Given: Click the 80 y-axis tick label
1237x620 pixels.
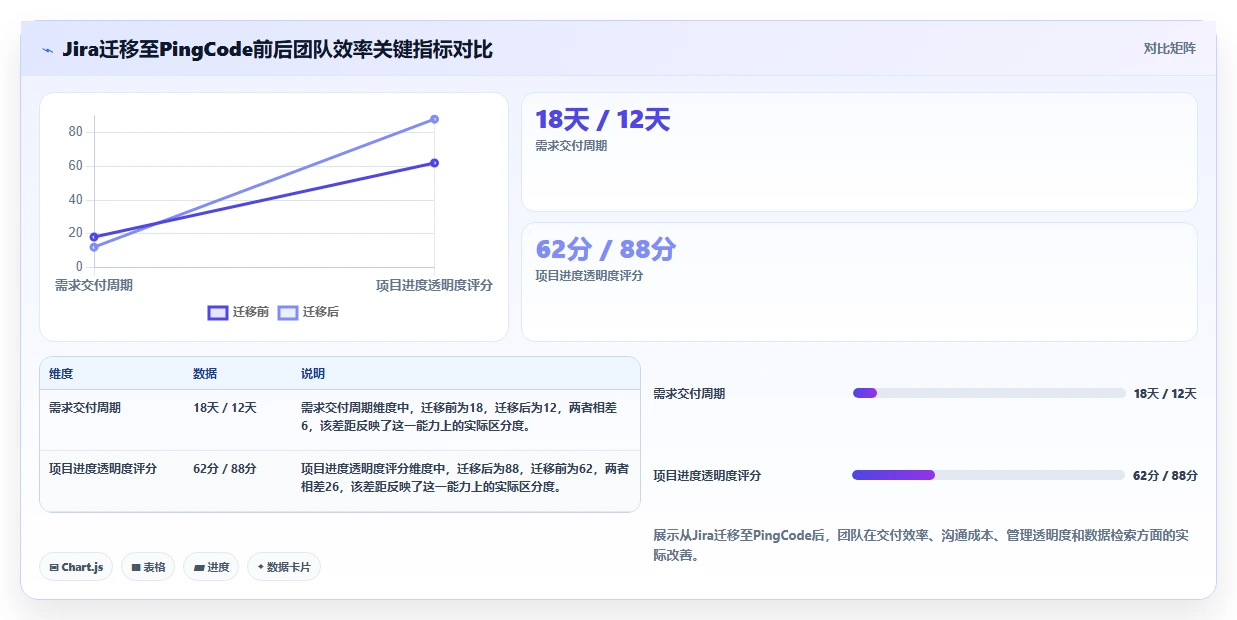Looking at the screenshot, I should [75, 132].
